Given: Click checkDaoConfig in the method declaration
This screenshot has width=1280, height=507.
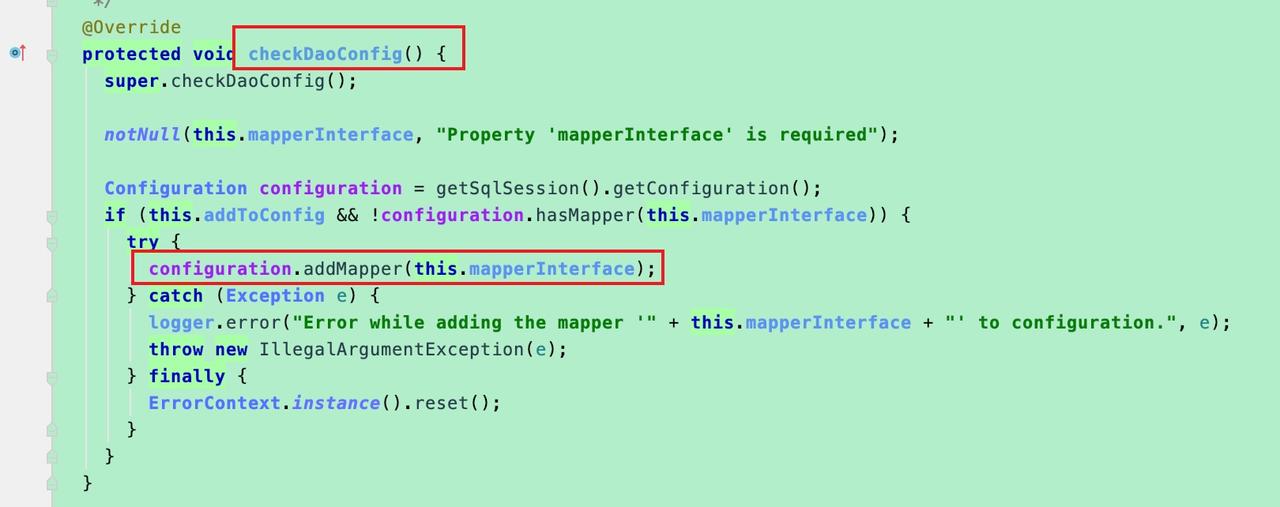Looking at the screenshot, I should click(325, 54).
